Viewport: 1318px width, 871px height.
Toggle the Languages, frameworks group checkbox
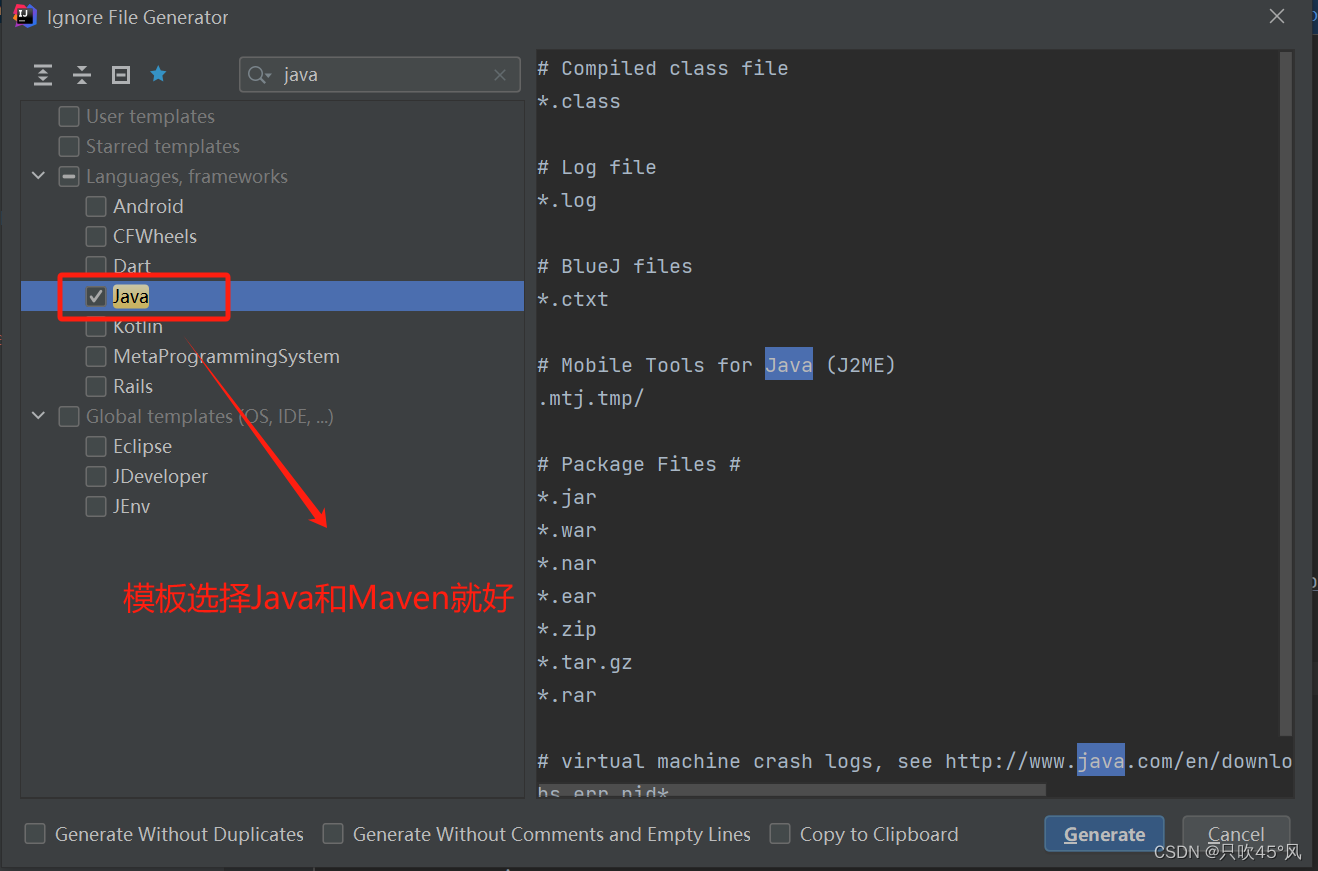click(69, 177)
